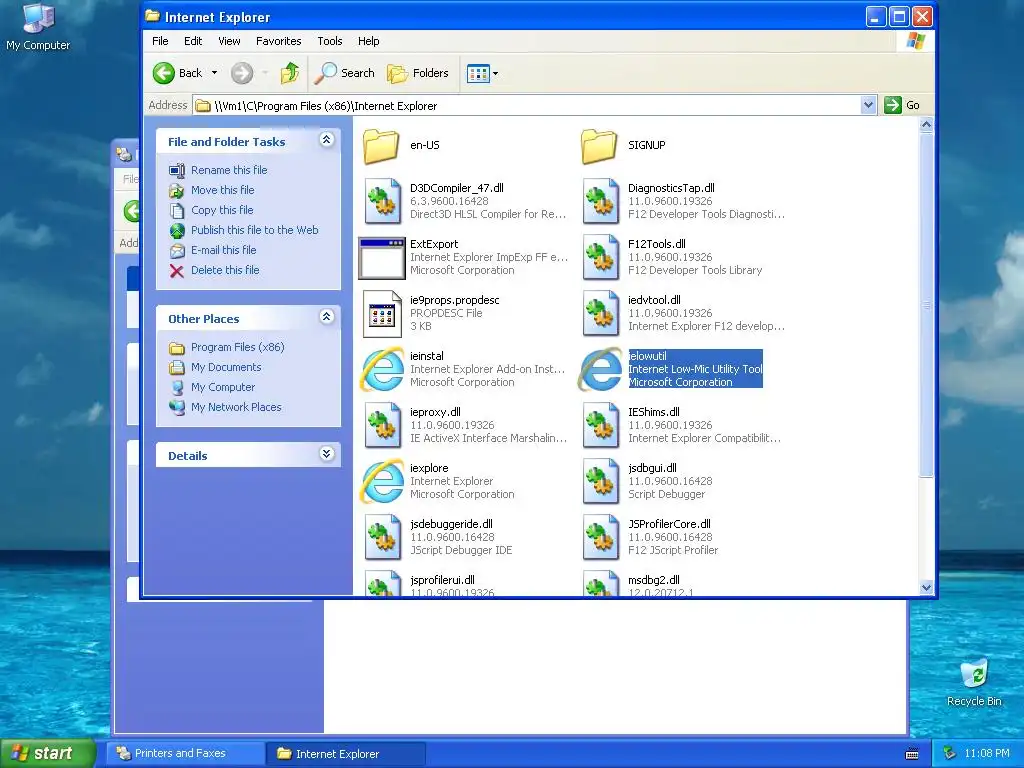The width and height of the screenshot is (1024, 768).
Task: Open the SIGNUP folder icon
Action: 599,146
